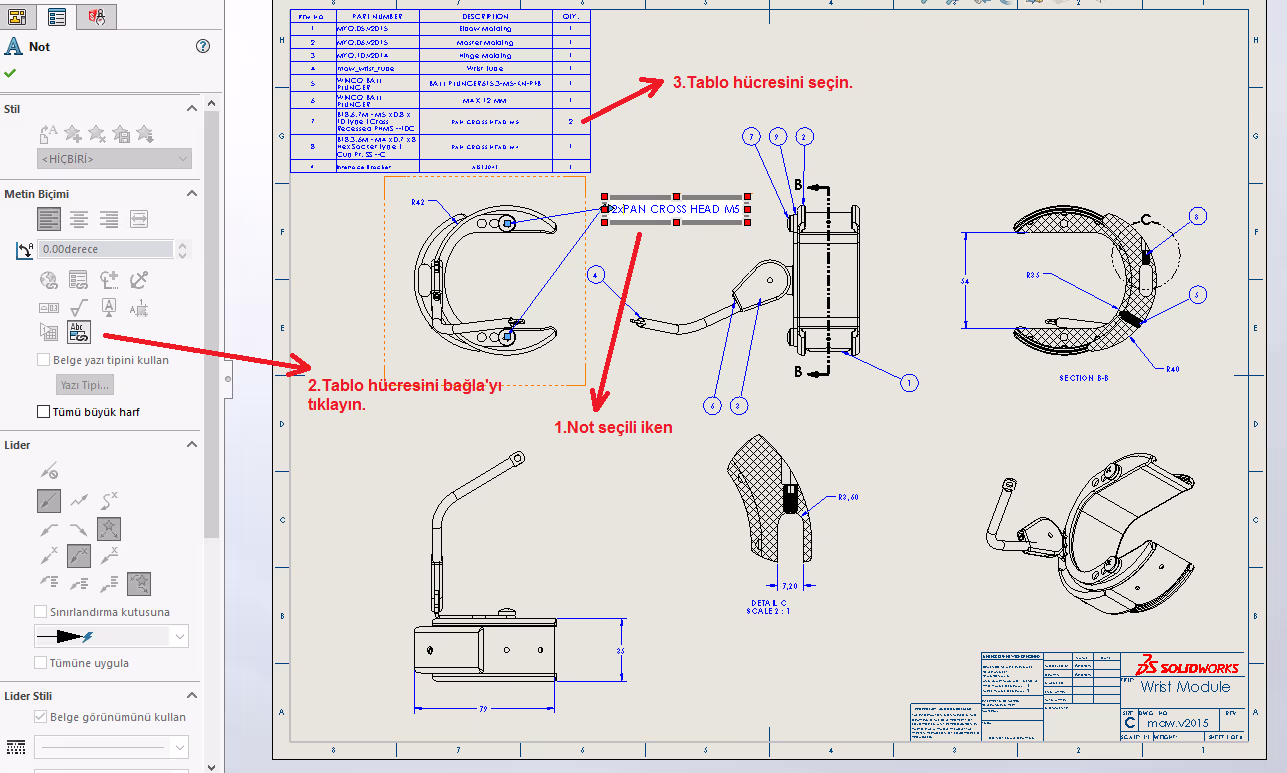Switch to the third manager tab

pyautogui.click(x=96, y=16)
